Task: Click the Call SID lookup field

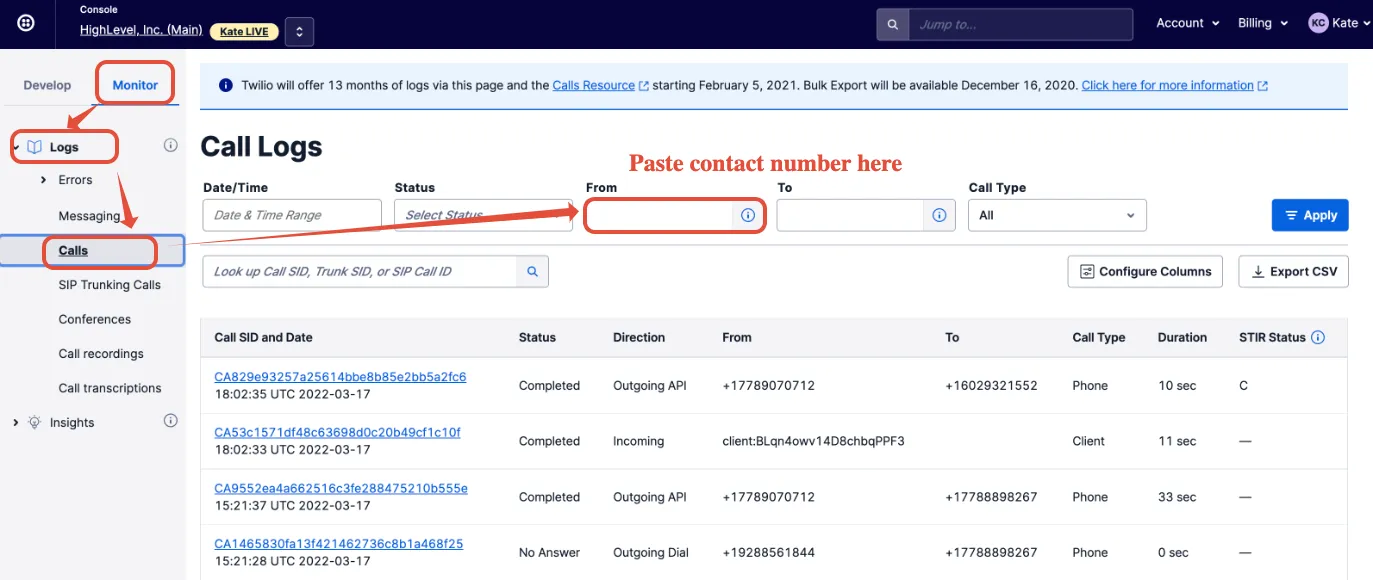Action: pyautogui.click(x=360, y=271)
